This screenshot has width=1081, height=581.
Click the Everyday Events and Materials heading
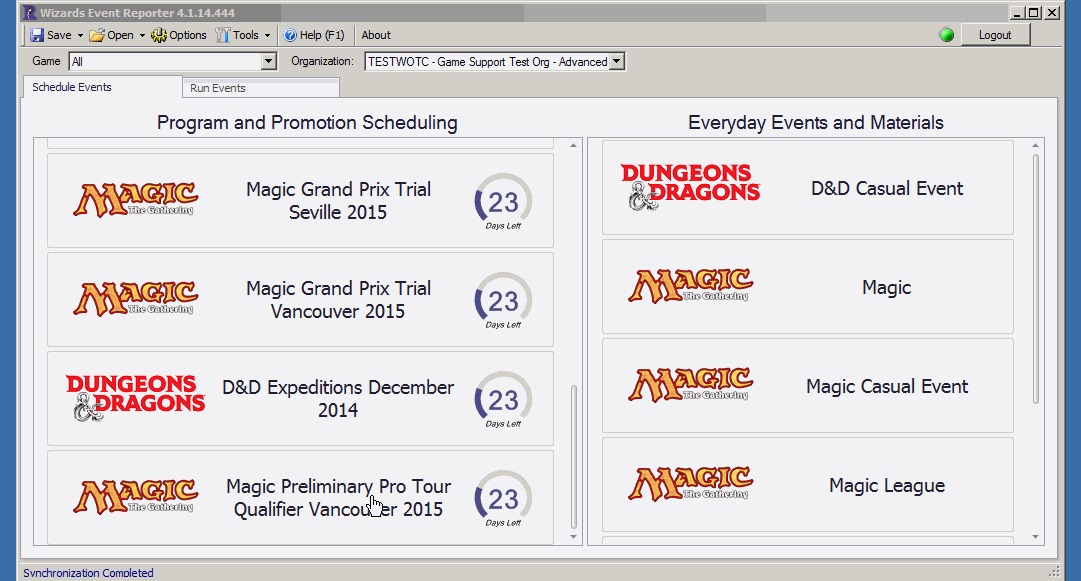pyautogui.click(x=816, y=123)
